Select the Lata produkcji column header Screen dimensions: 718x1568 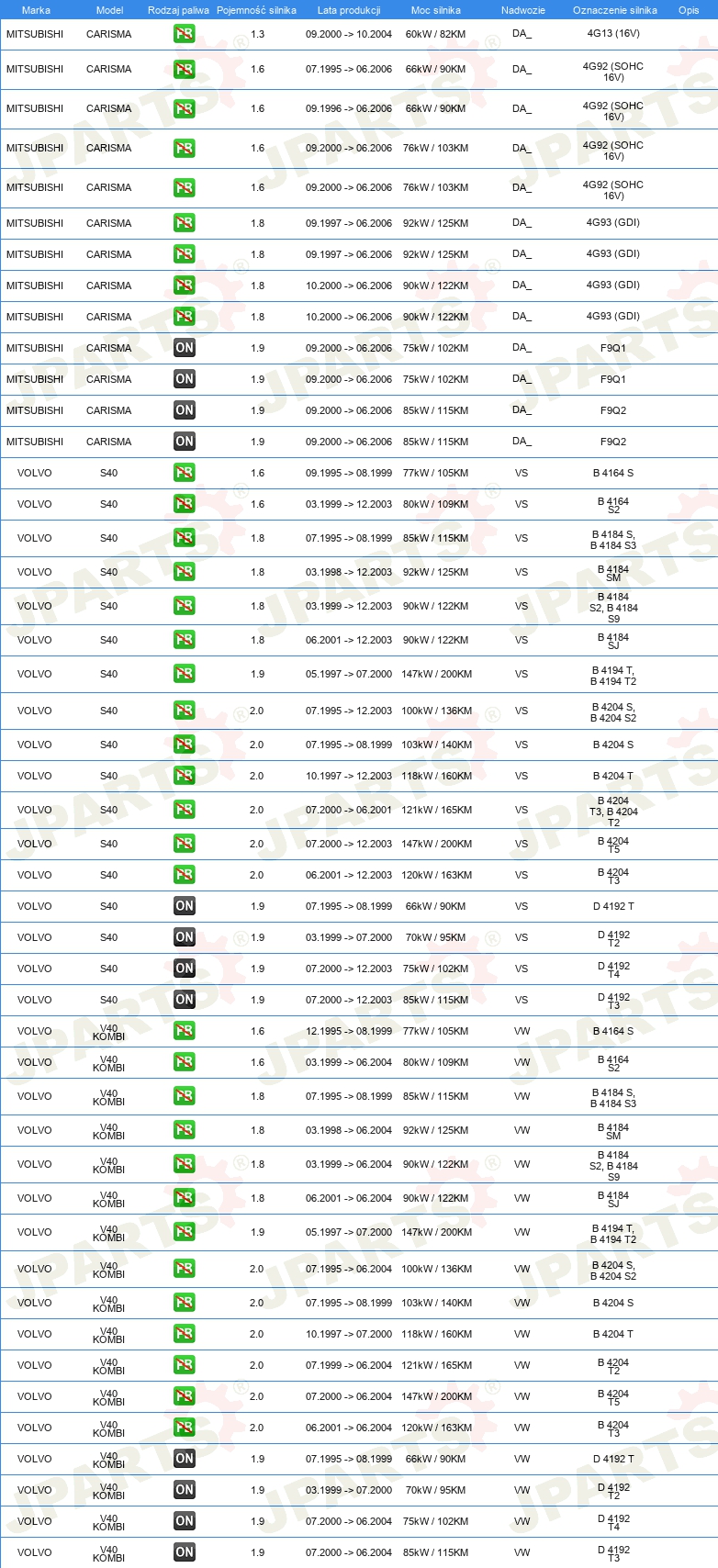349,10
